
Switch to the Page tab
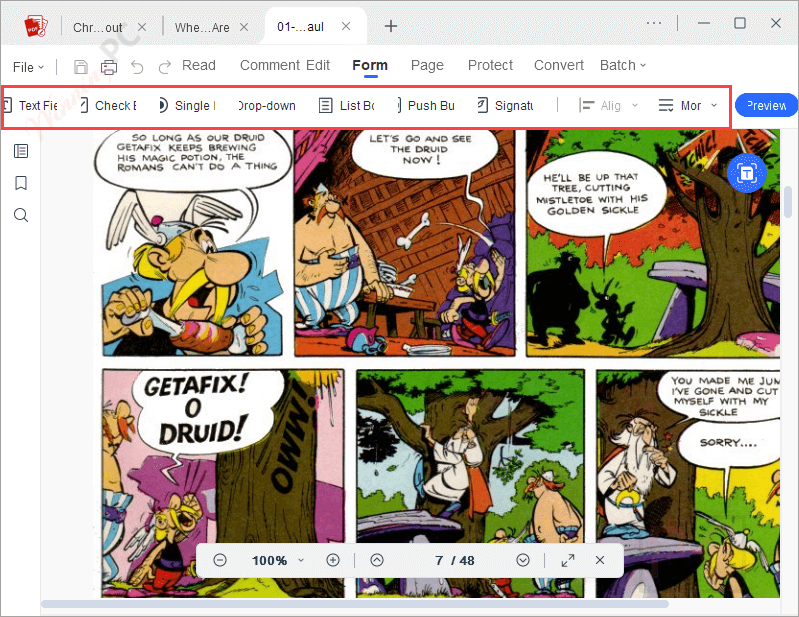[427, 65]
